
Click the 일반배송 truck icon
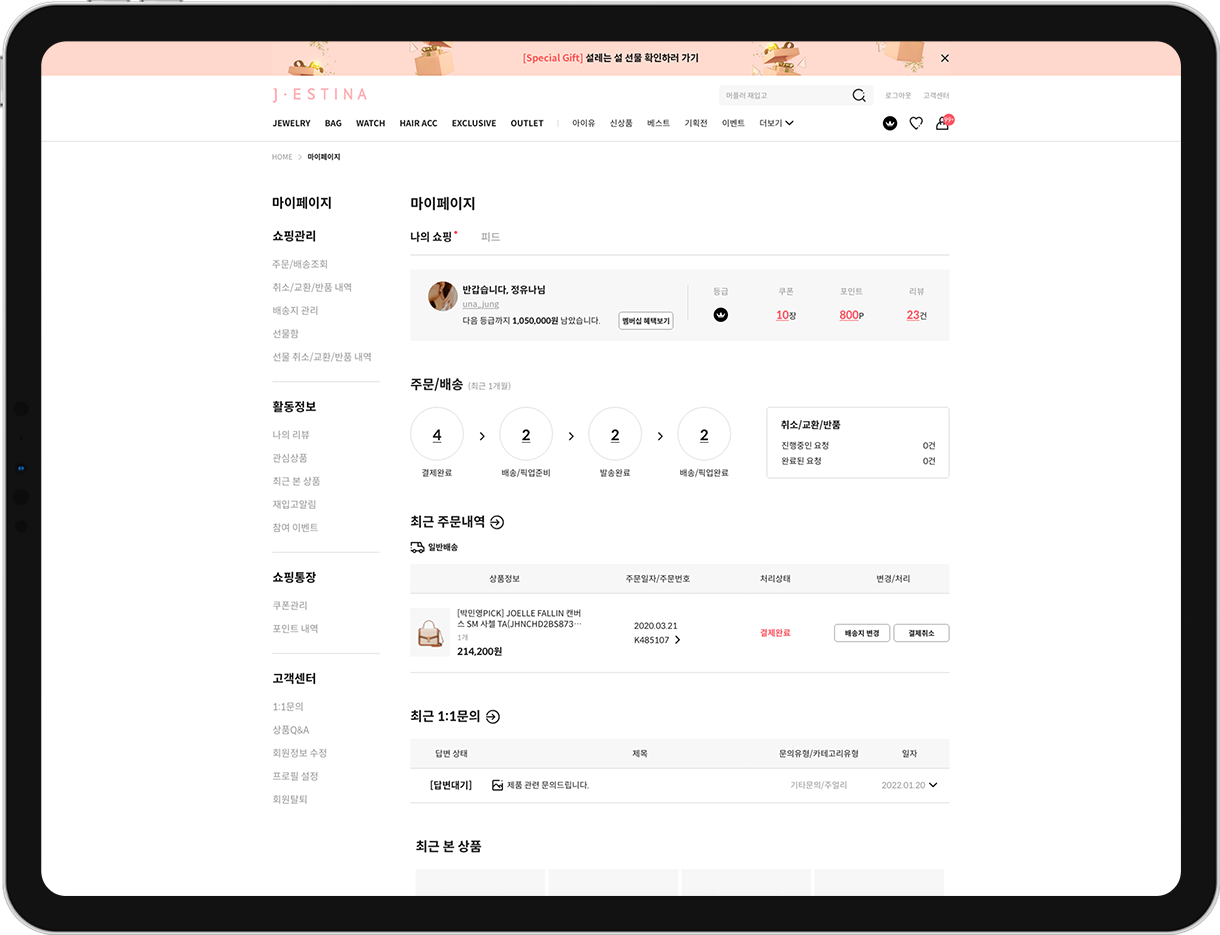tap(417, 547)
